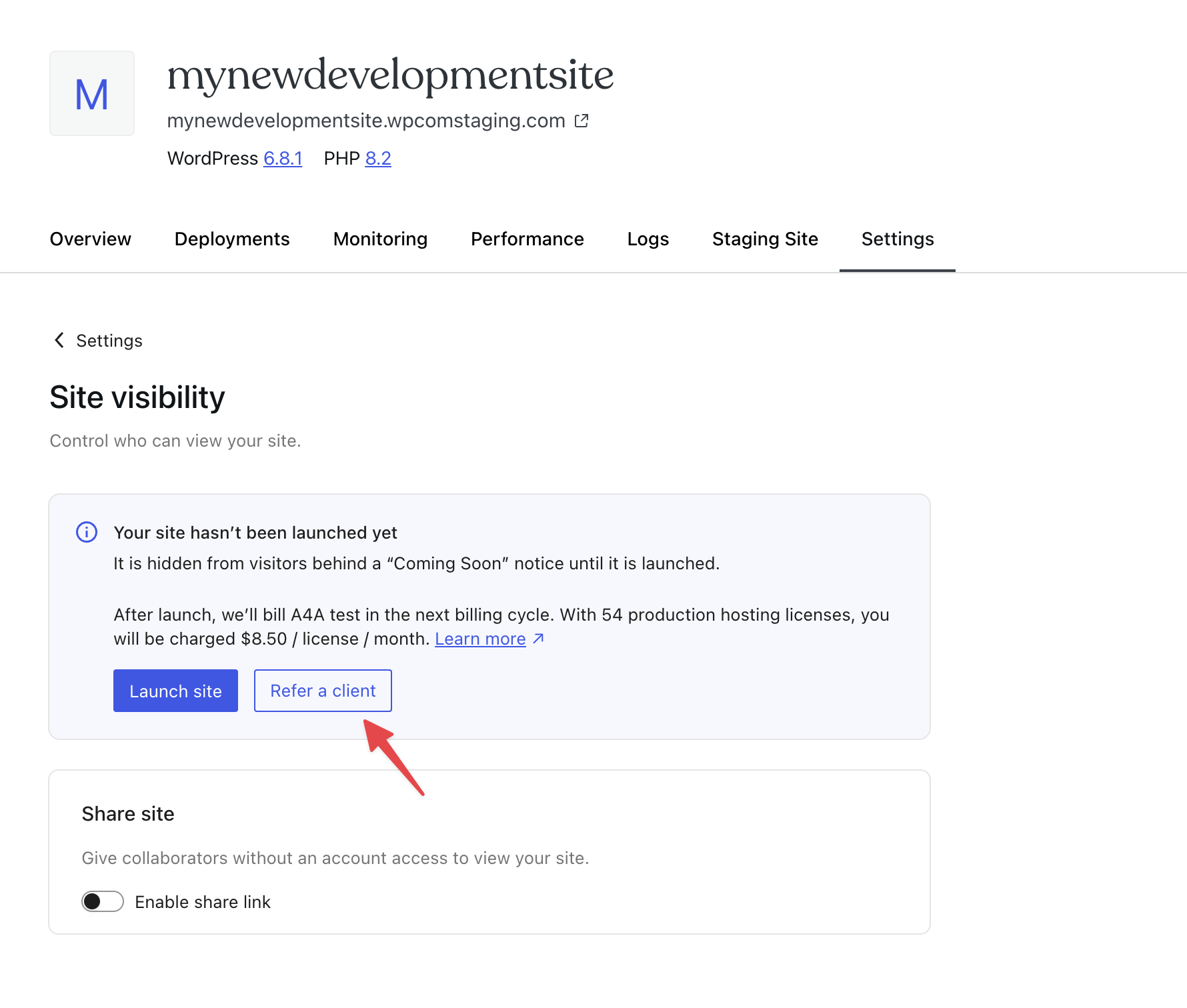Open the Overview tab
The width and height of the screenshot is (1187, 1008).
pos(91,239)
